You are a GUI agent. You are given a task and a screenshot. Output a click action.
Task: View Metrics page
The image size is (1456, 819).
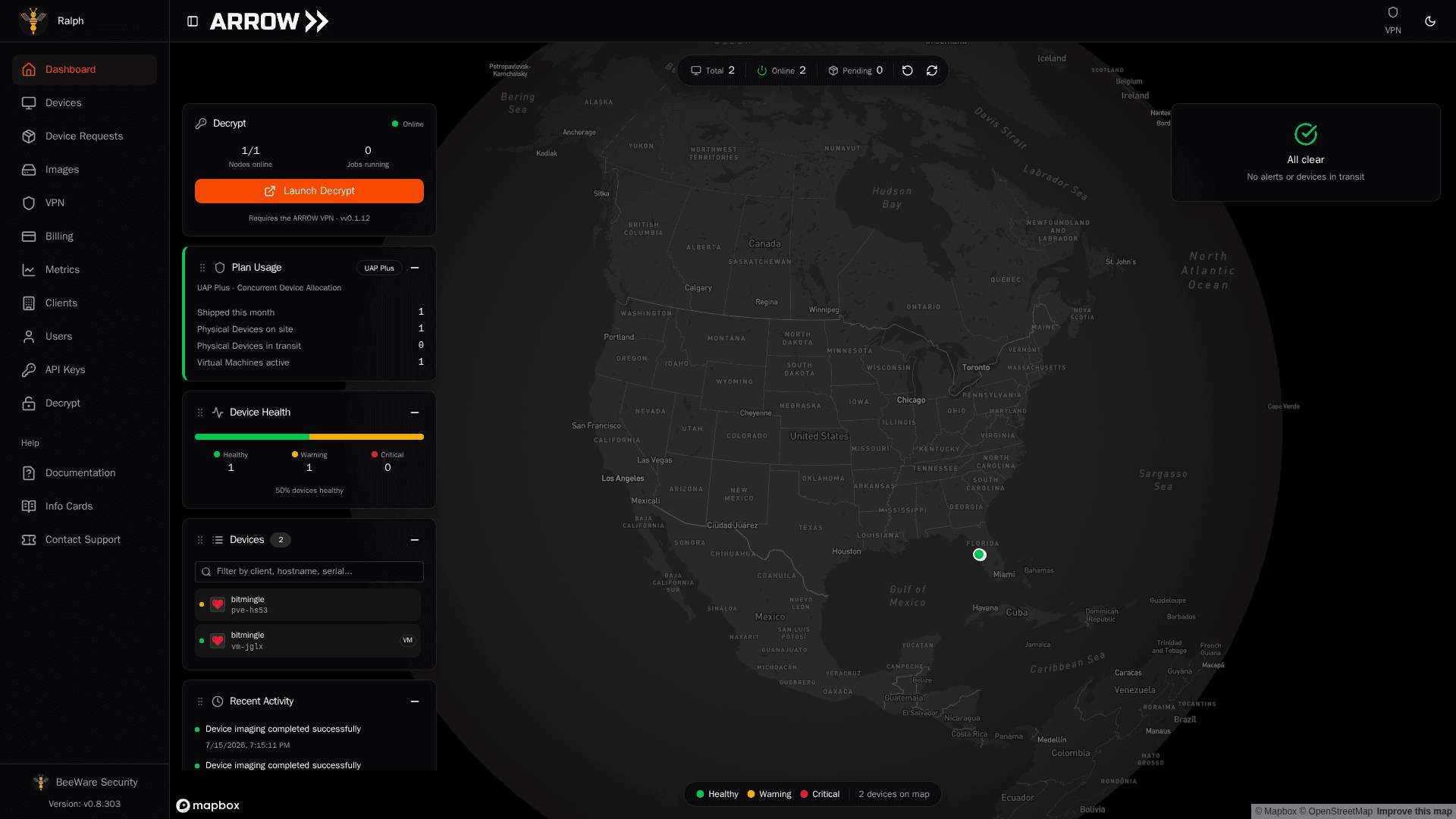84,270
